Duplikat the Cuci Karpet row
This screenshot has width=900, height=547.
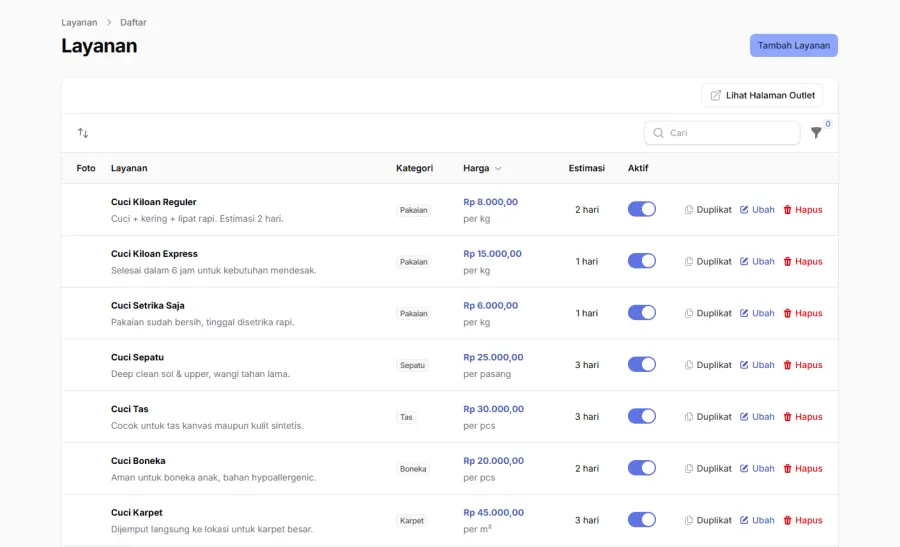pos(708,520)
